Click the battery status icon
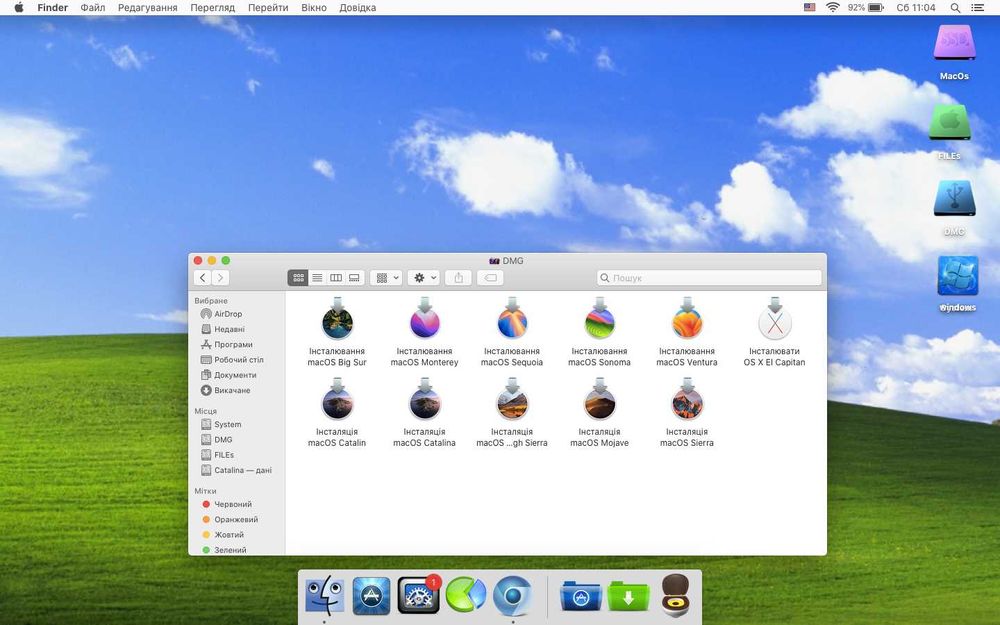 [876, 8]
